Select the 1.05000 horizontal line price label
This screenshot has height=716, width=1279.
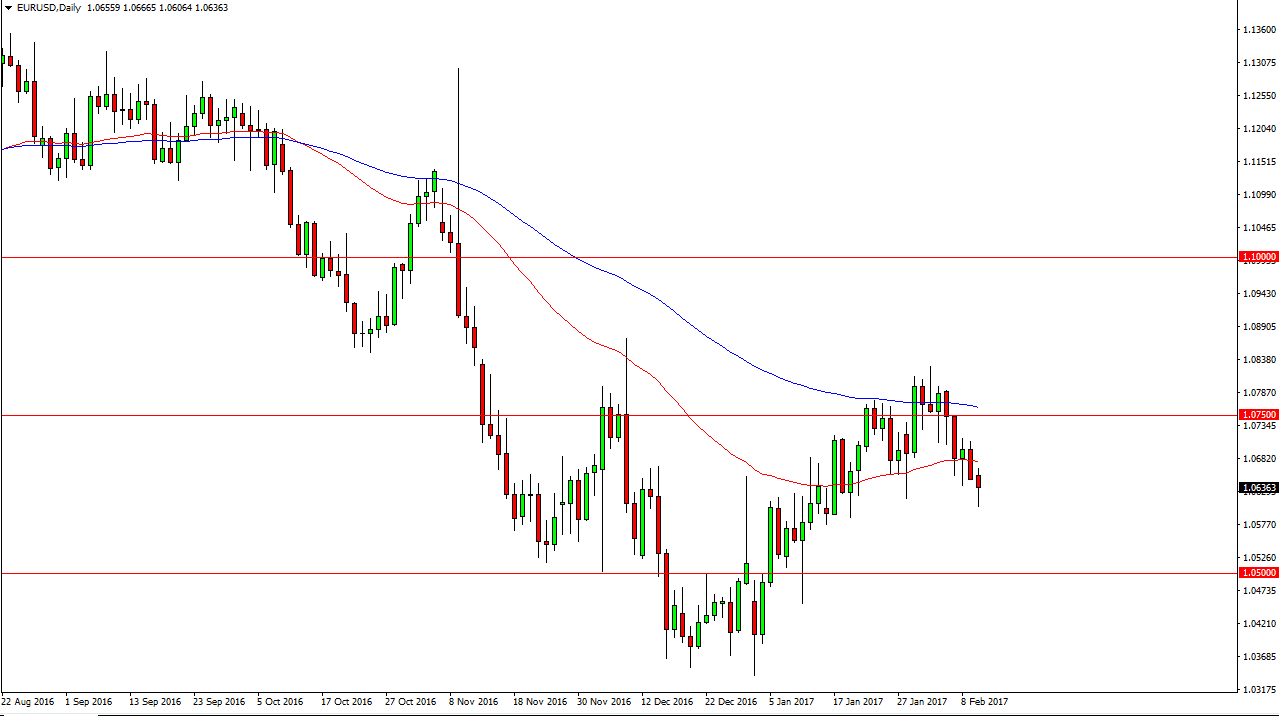coord(1259,573)
